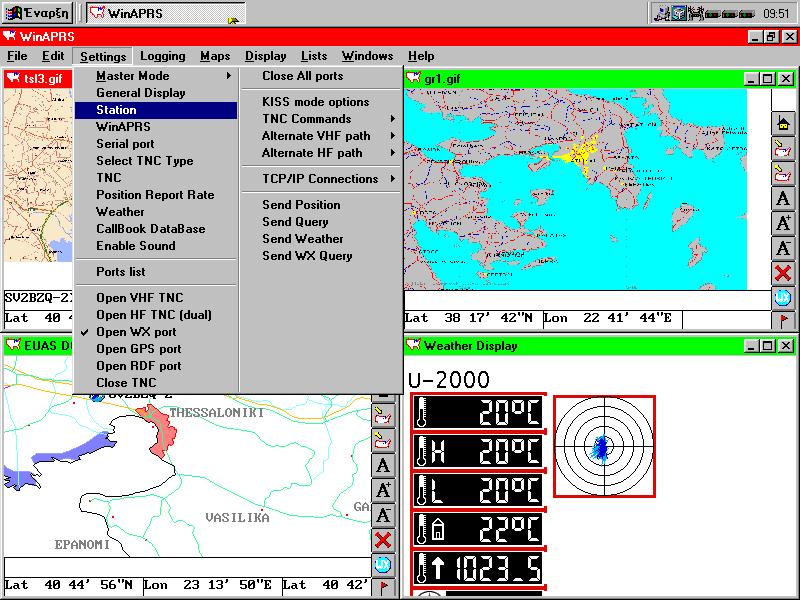Image resolution: width=800 pixels, height=600 pixels.
Task: Click the 09:51 taskbar clock
Action: point(776,14)
